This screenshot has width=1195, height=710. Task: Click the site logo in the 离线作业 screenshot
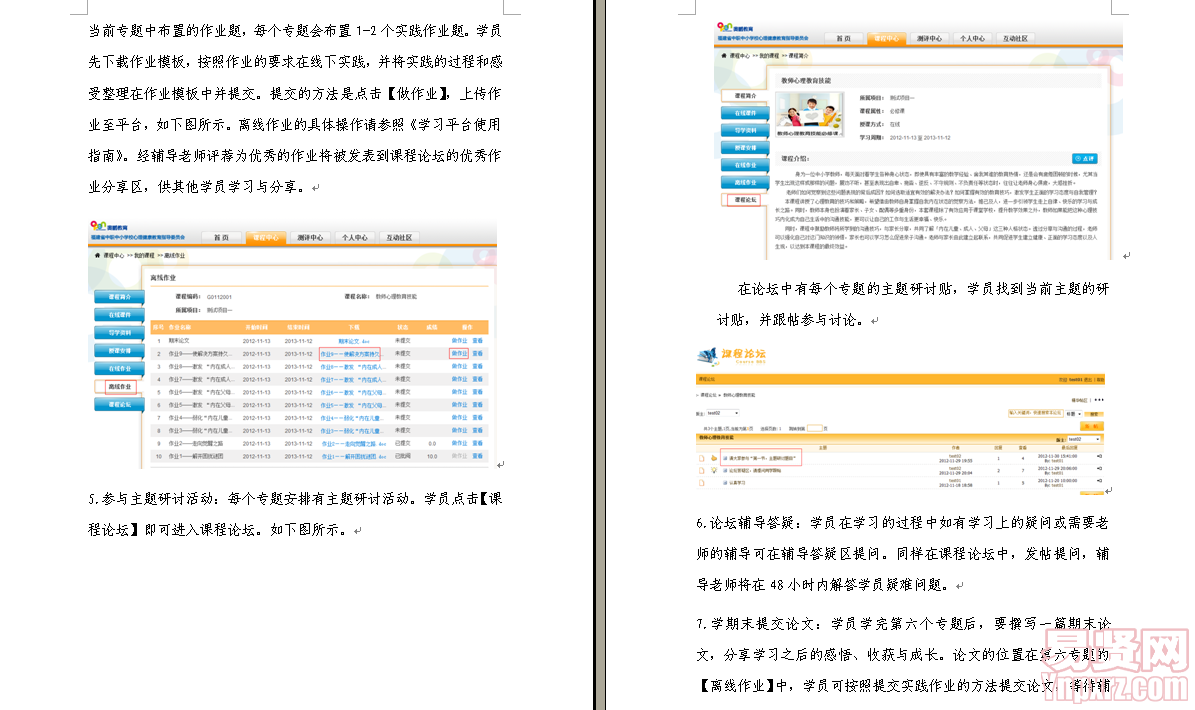tap(111, 226)
